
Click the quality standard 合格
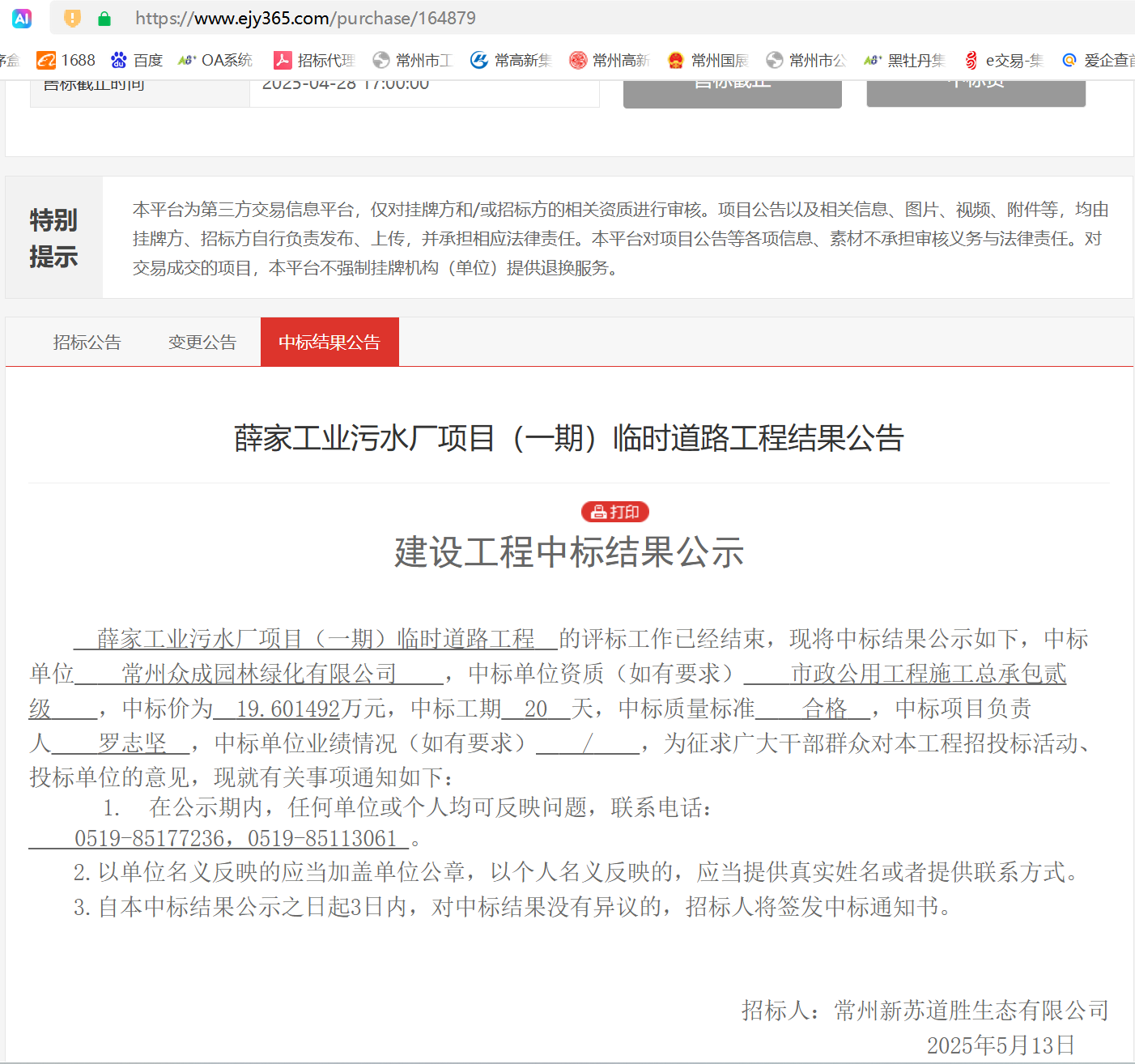pyautogui.click(x=825, y=709)
